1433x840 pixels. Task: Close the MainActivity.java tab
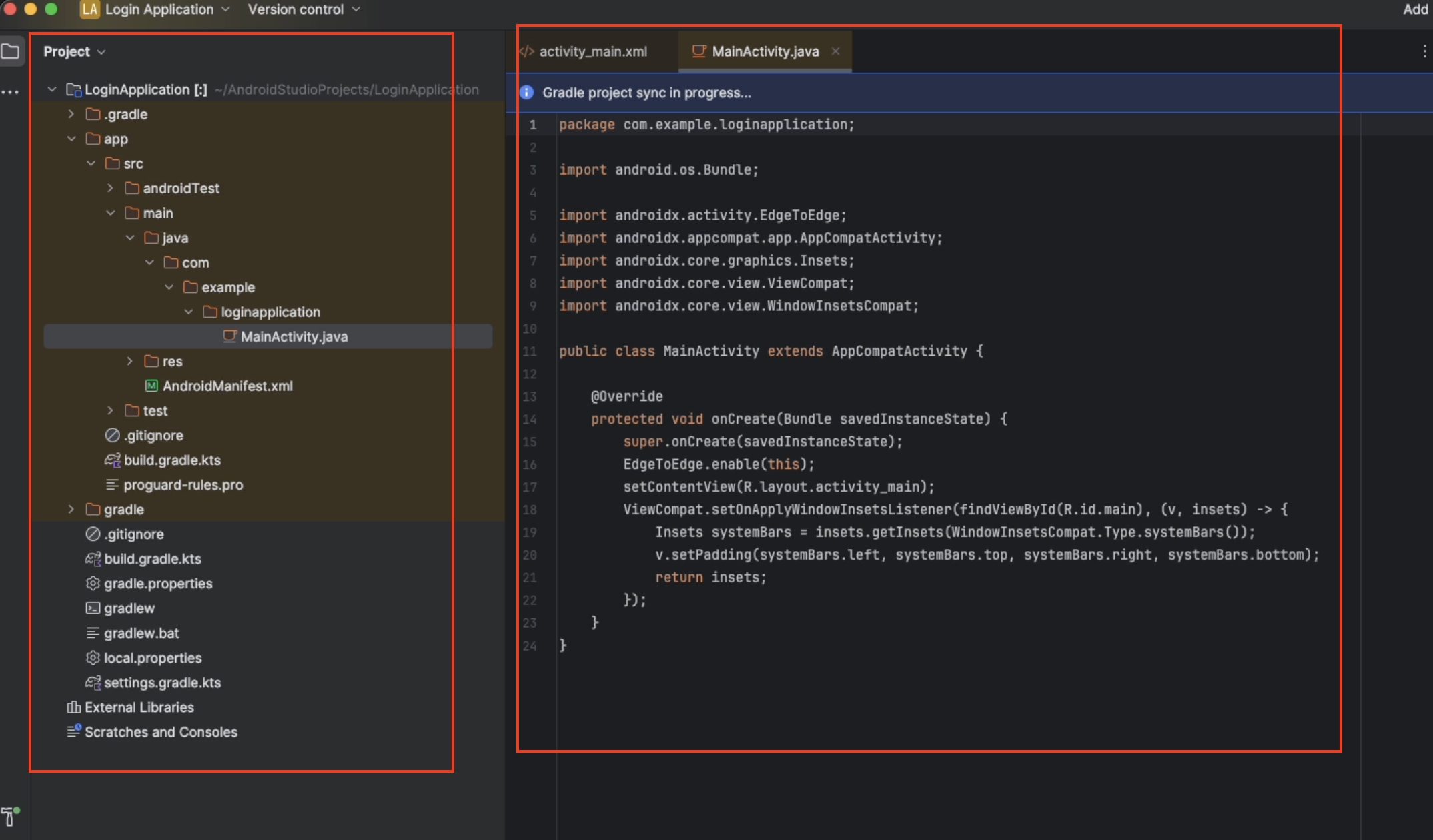point(835,51)
